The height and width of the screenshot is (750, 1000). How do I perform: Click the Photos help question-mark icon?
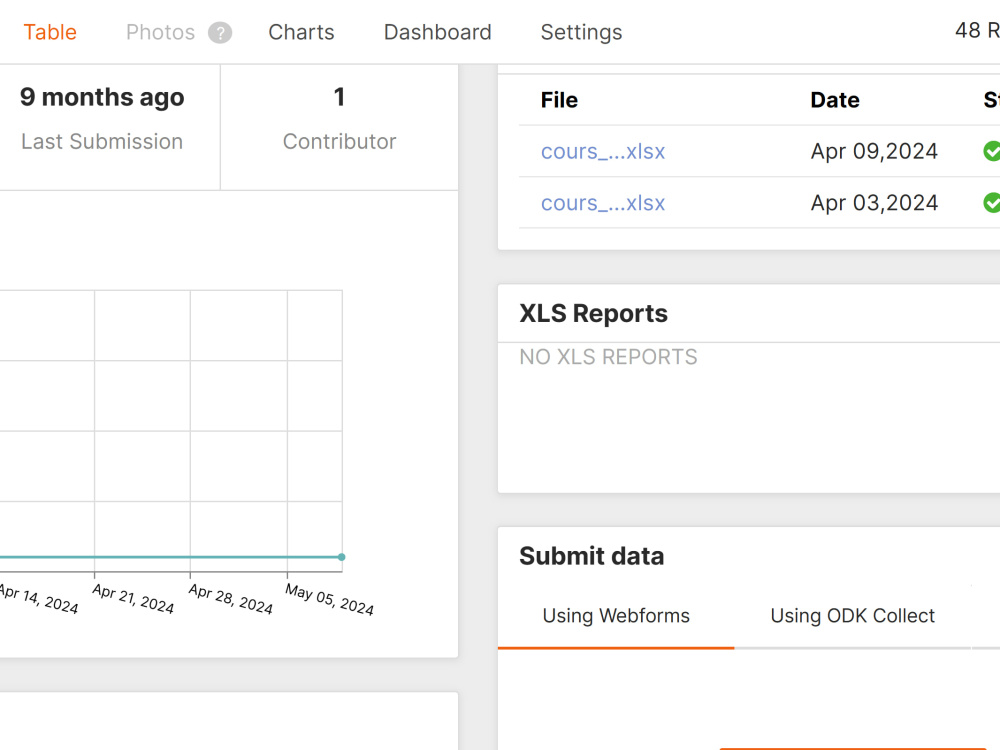[x=220, y=33]
